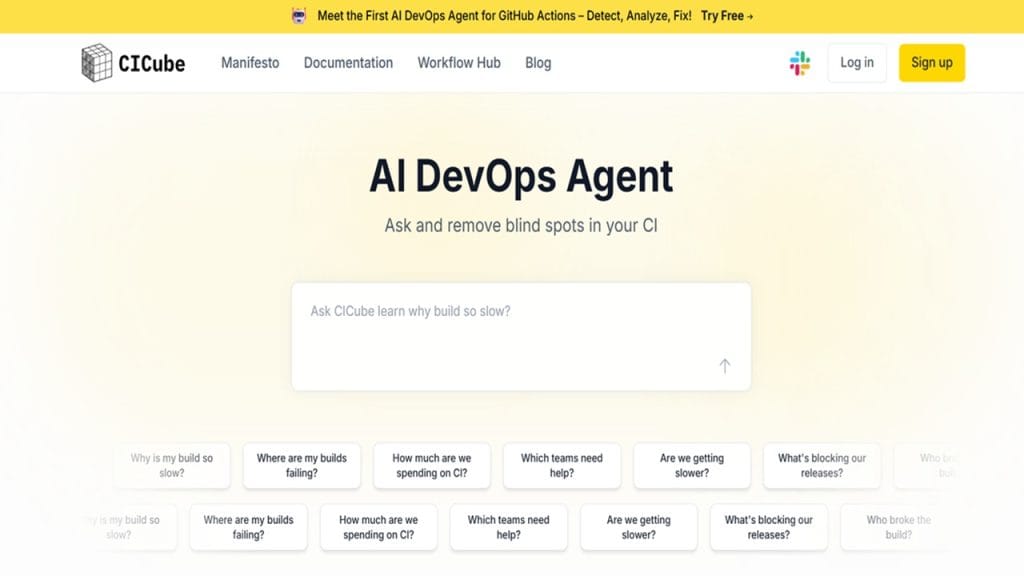Open Workflow Hub from the navigation
Screen dimensions: 1024x576
point(459,63)
